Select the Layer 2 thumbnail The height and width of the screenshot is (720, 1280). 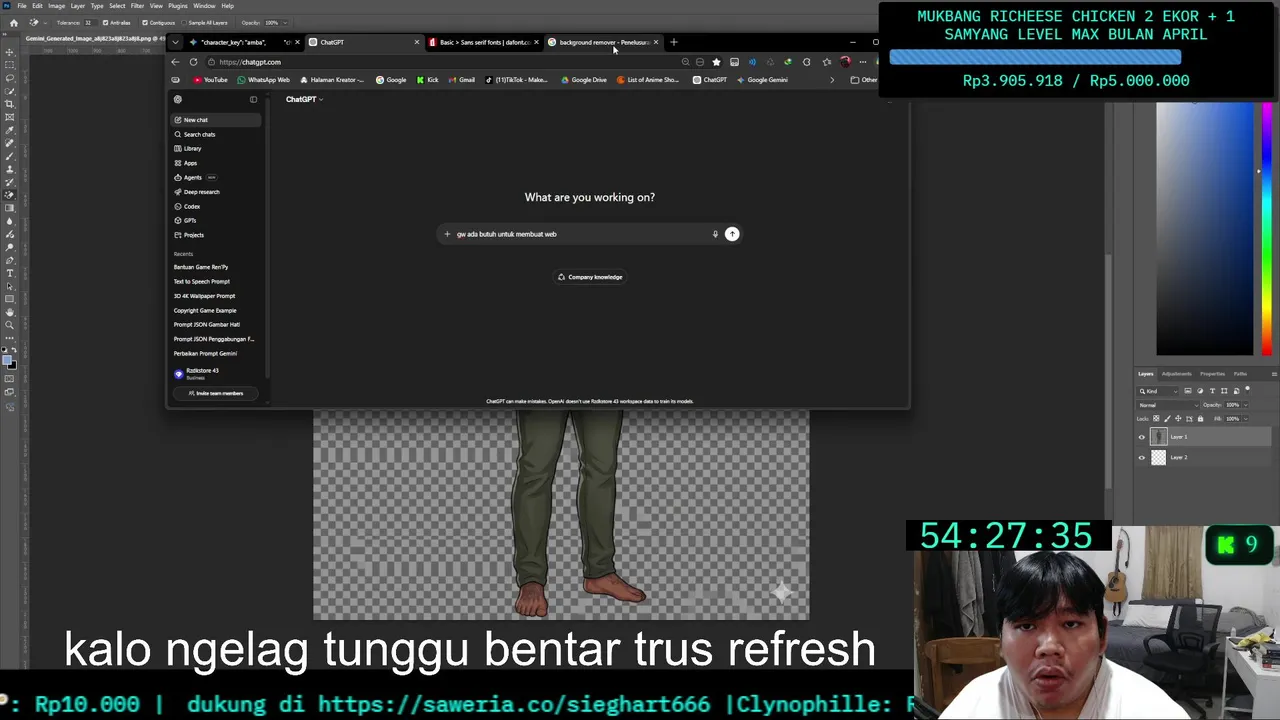coord(1158,457)
